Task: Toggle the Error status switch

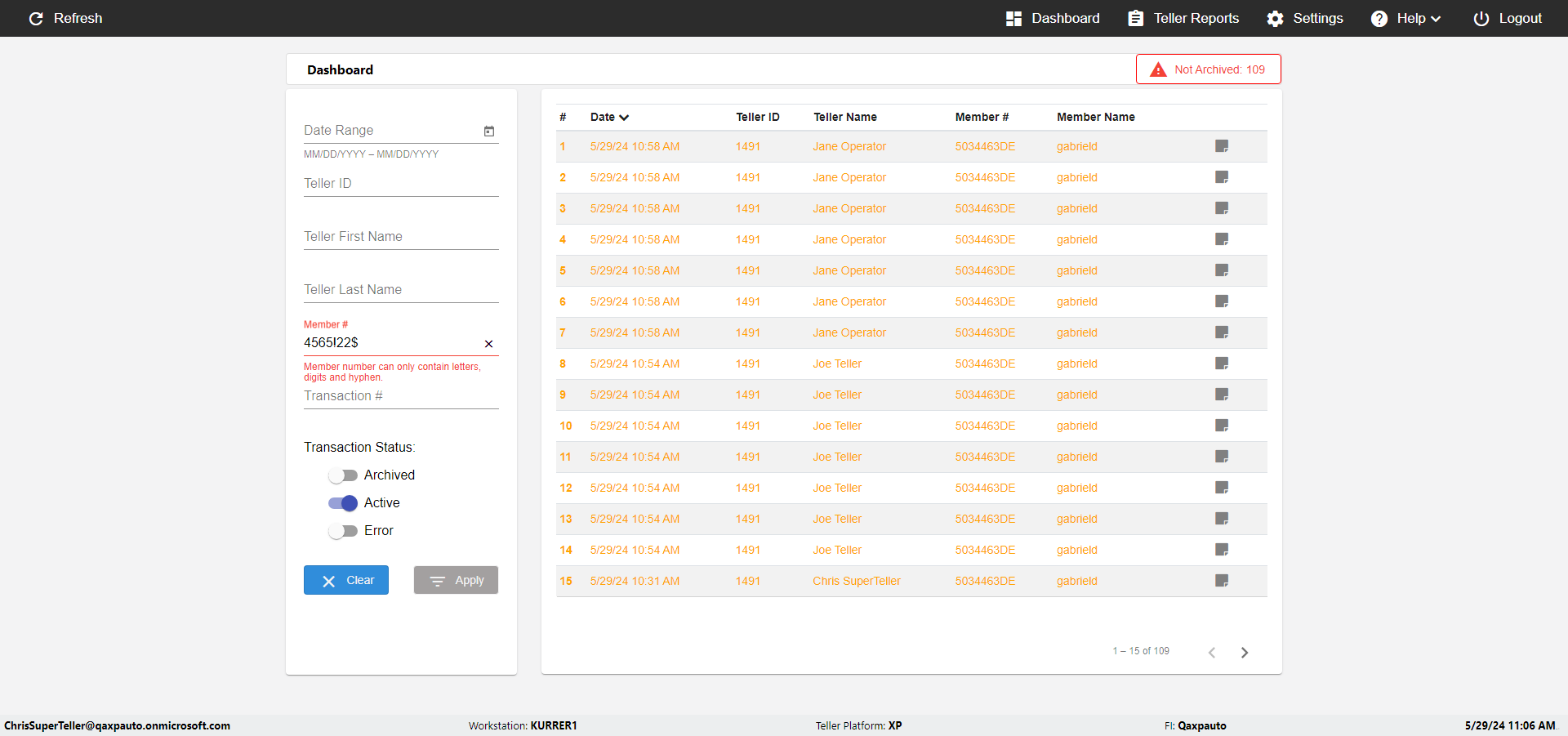Action: (343, 531)
